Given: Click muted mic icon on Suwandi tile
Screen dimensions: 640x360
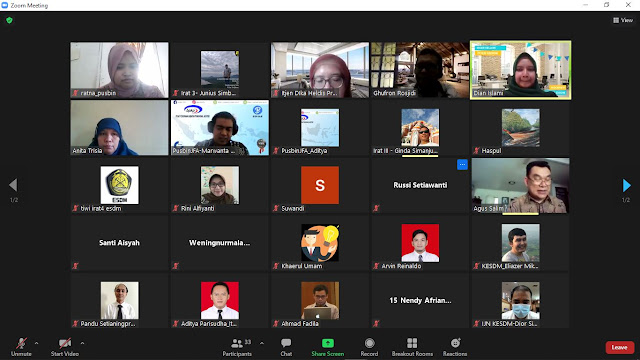Looking at the screenshot, I should tap(276, 209).
